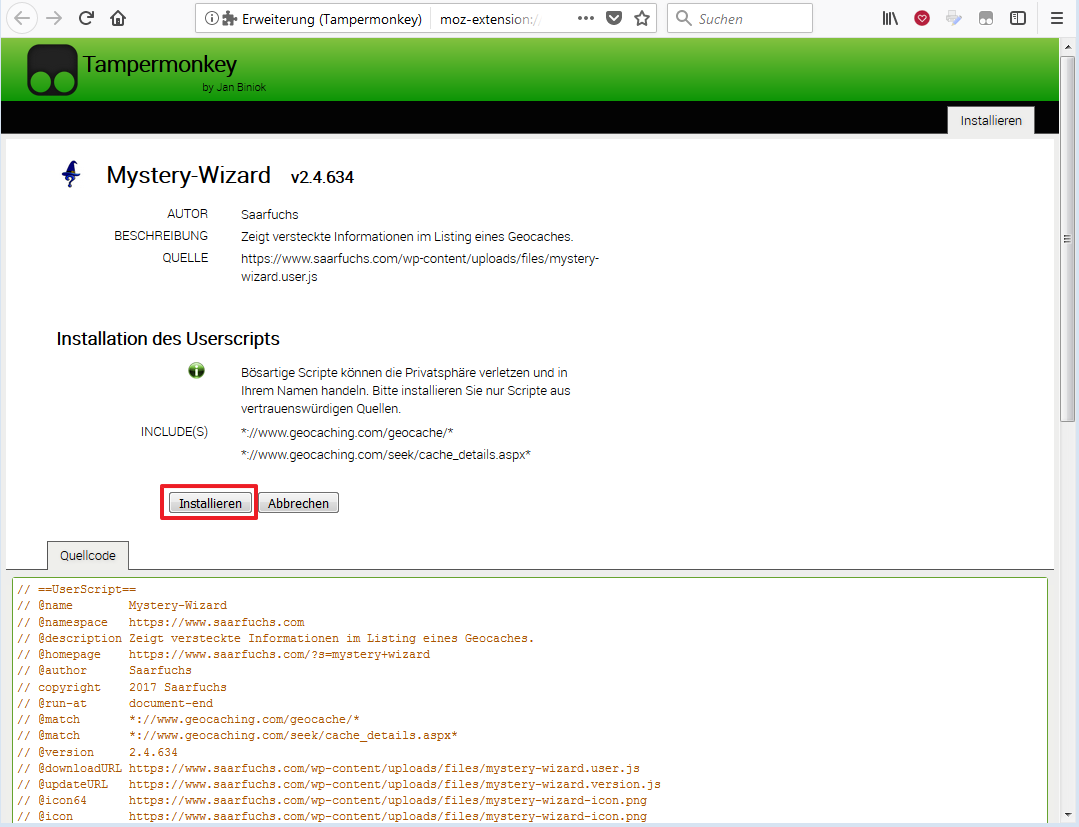Click the Installieren button to install the script
This screenshot has width=1079, height=827.
[210, 503]
